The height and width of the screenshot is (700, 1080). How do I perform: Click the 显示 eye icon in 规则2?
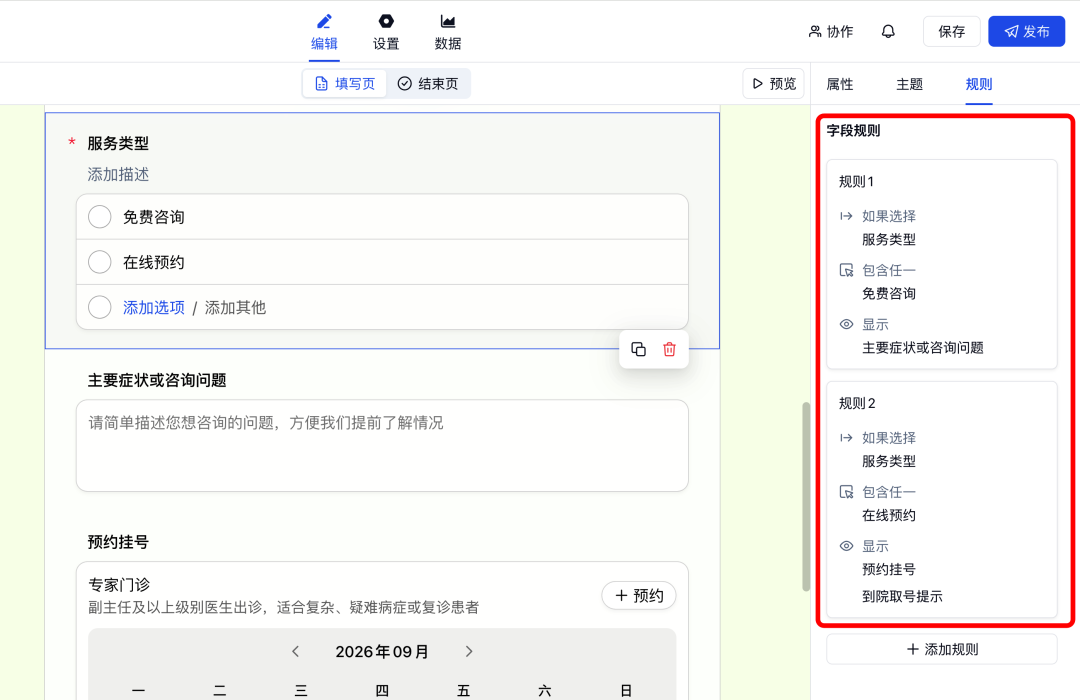[x=847, y=546]
